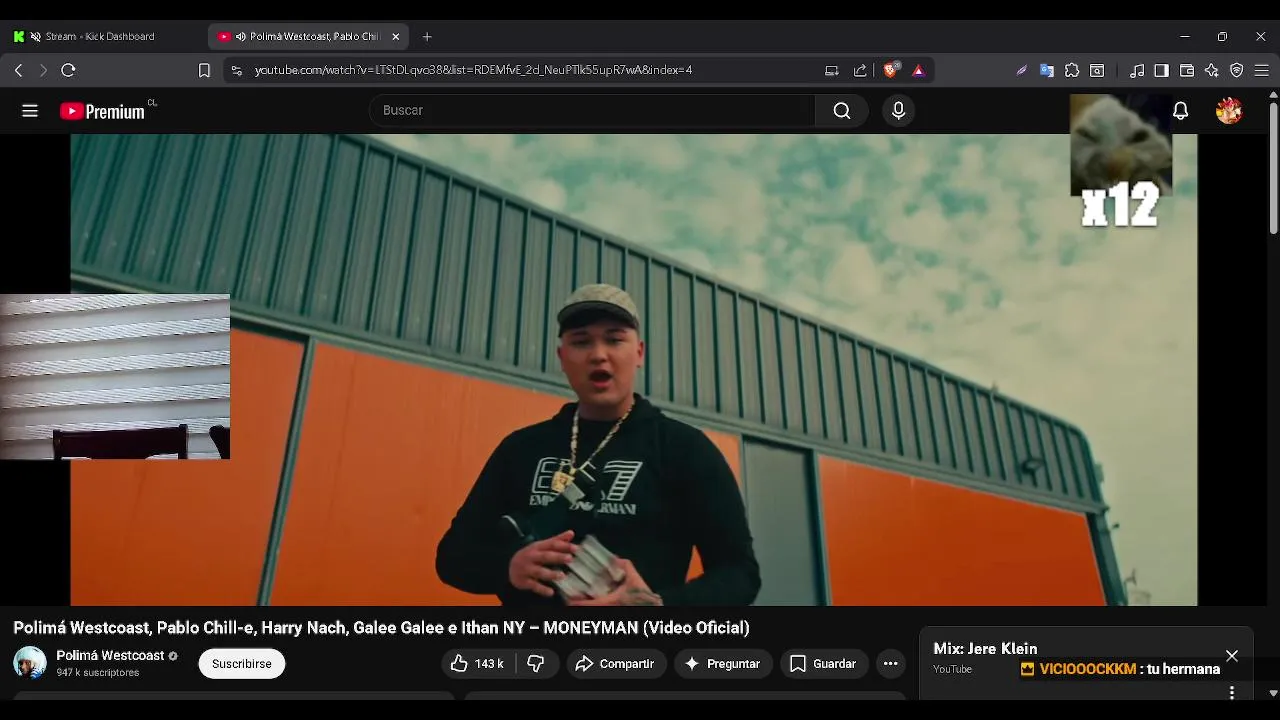Close the Mix: Jere Klein playlist panel
This screenshot has height=720, width=1280.
point(1232,657)
